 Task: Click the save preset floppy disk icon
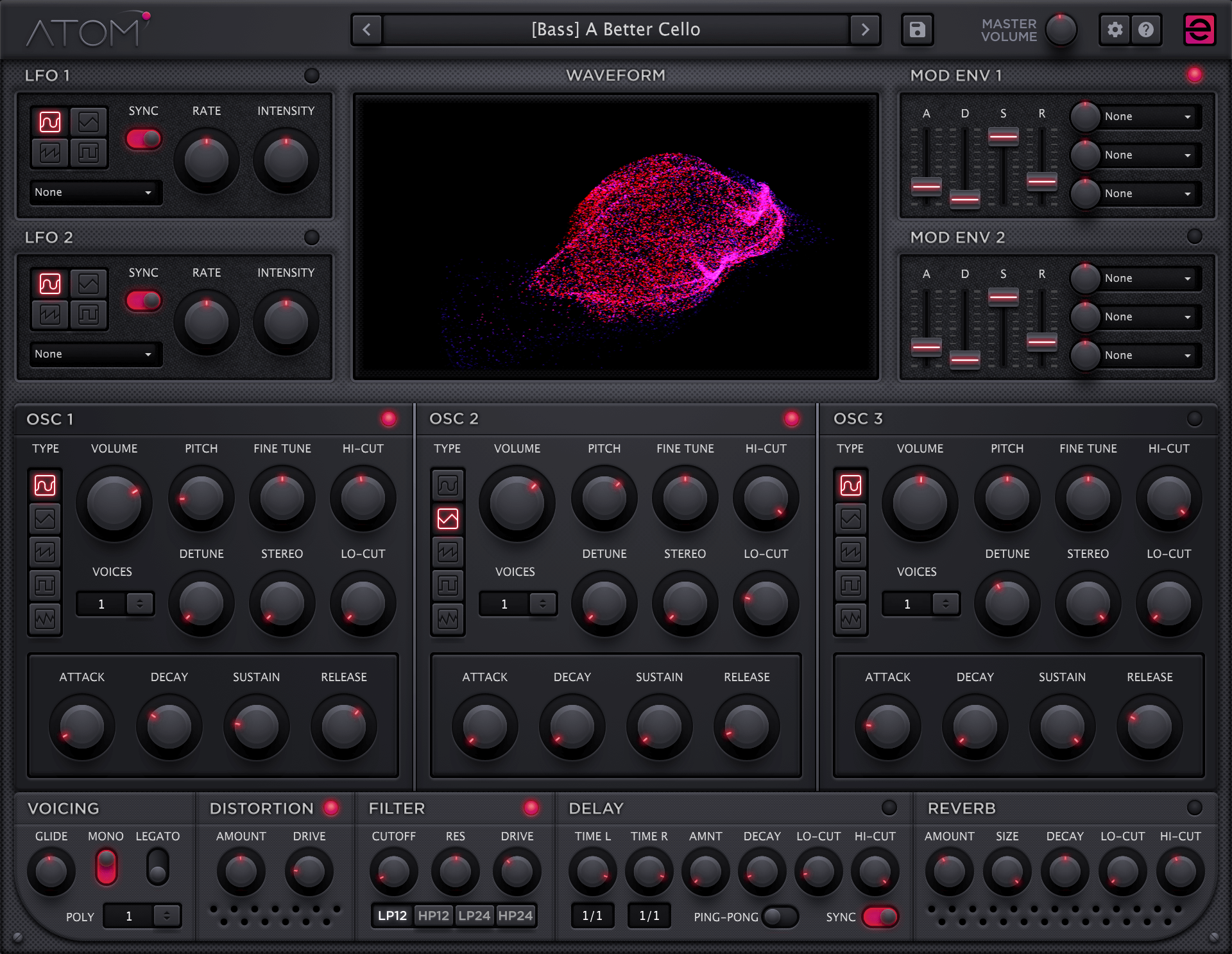(917, 30)
